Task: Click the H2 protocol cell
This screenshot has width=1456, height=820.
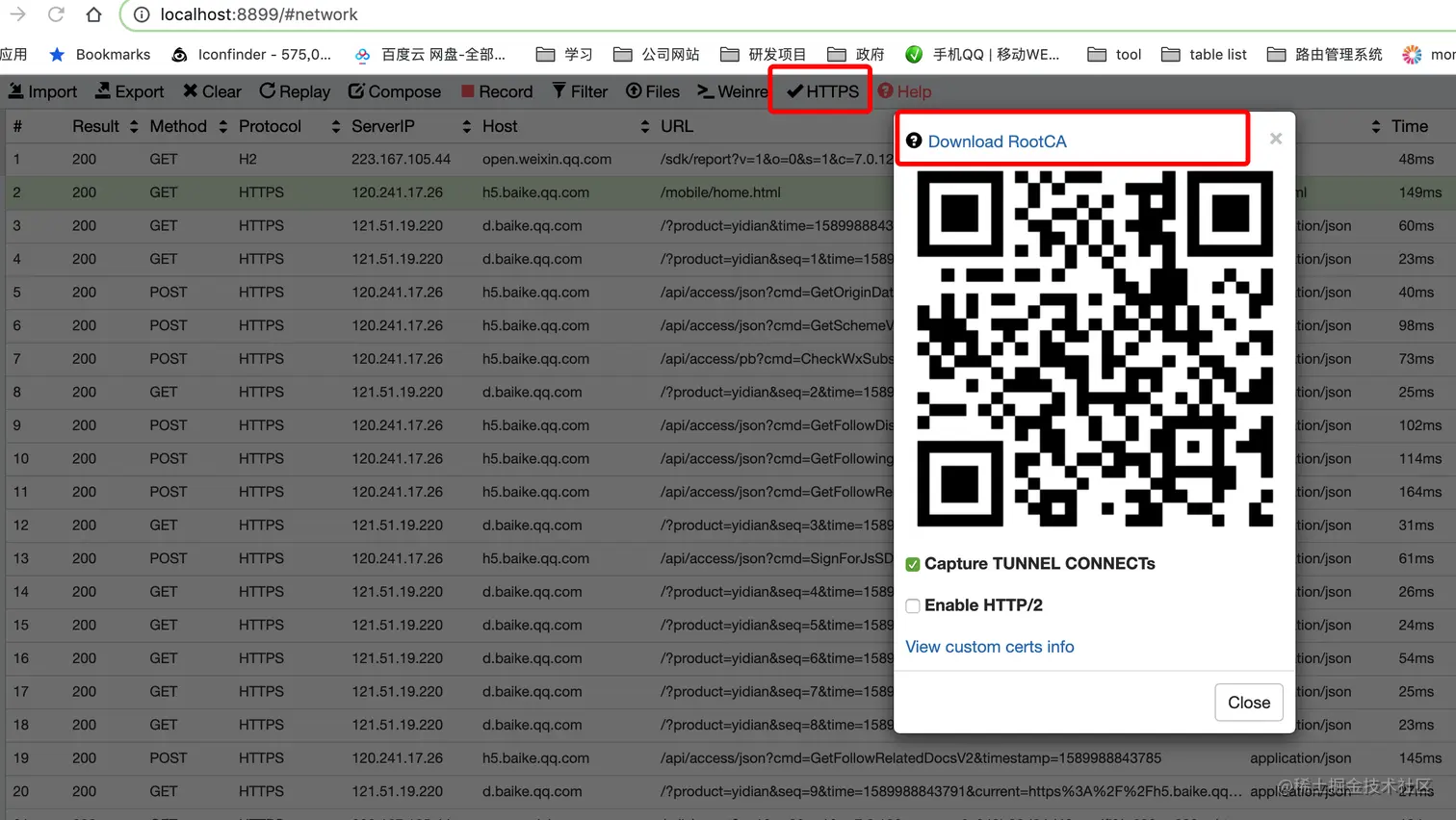Action: click(x=247, y=159)
